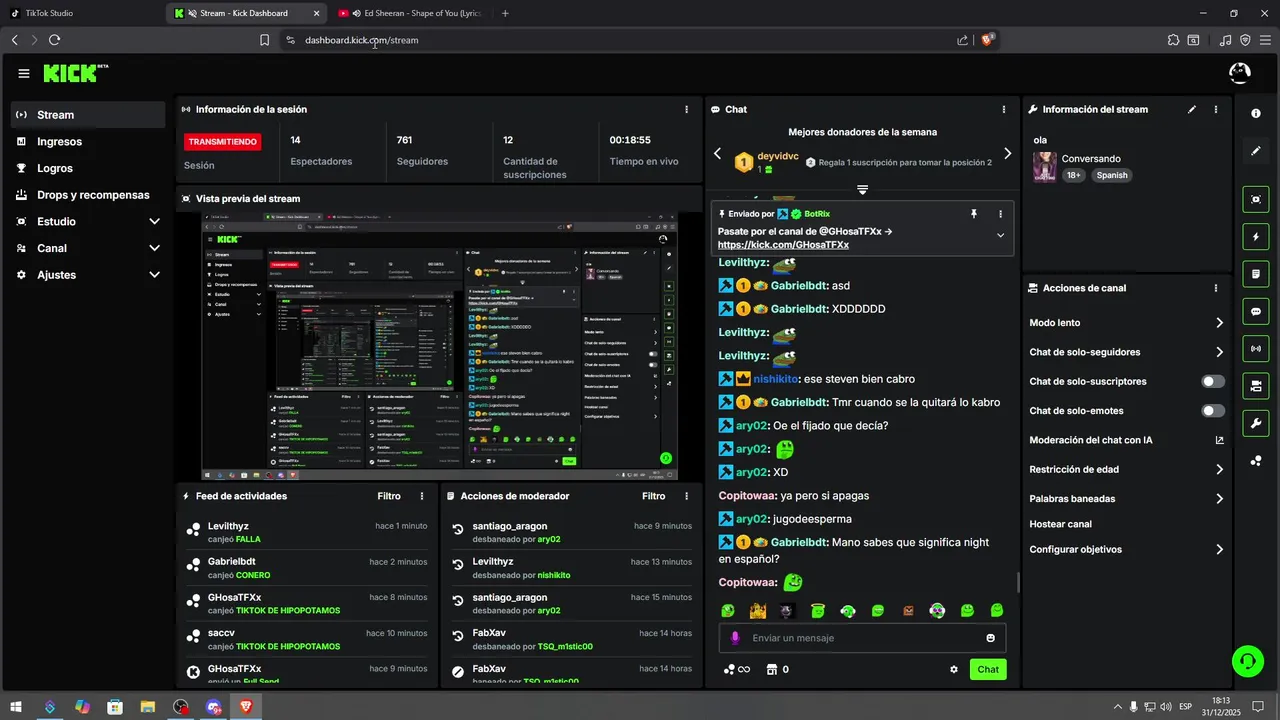Toggle the stream preview panel icon in sidebar
Viewport: 1280px width, 720px height.
(1256, 199)
